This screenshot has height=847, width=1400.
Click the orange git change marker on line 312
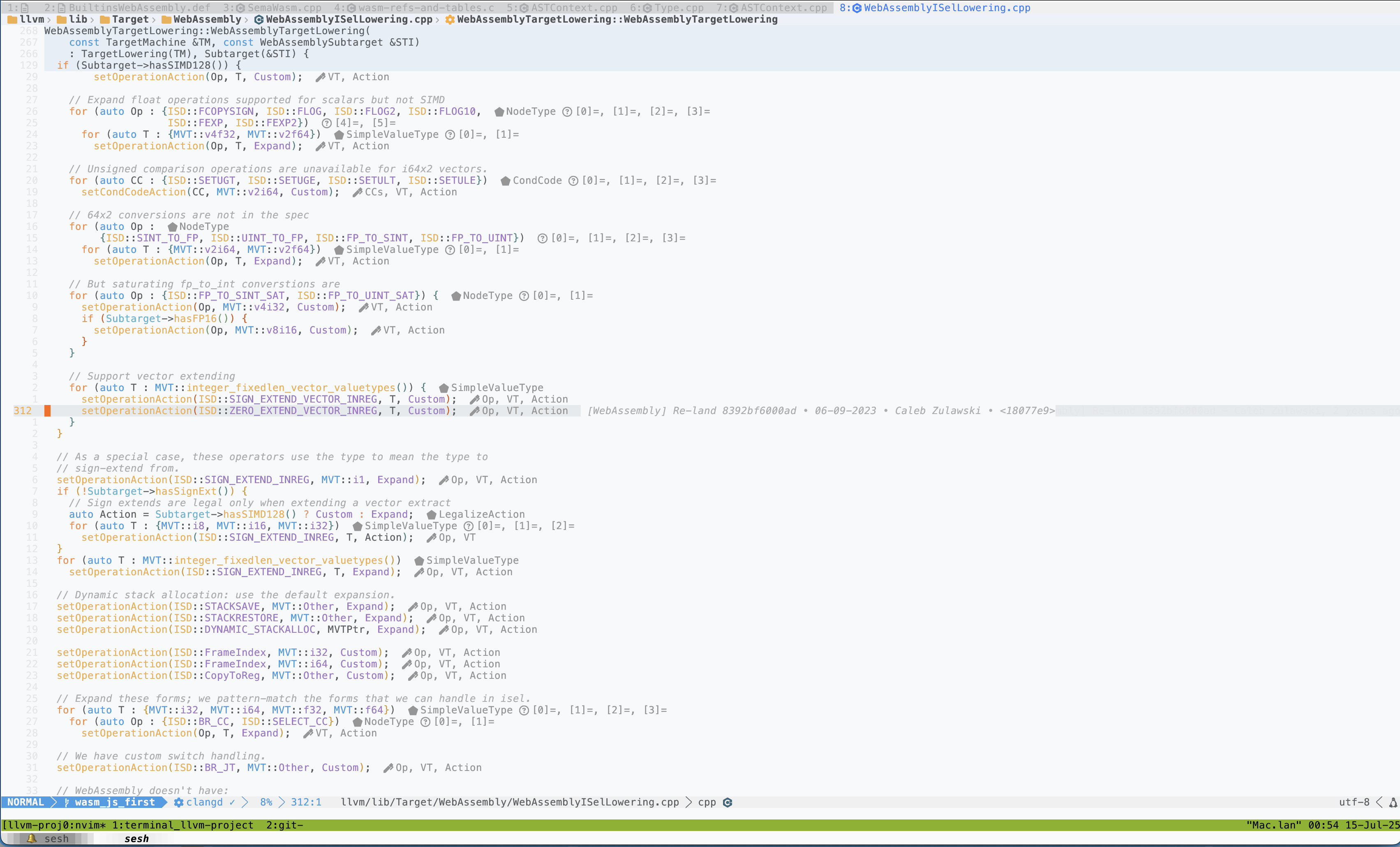click(x=48, y=410)
